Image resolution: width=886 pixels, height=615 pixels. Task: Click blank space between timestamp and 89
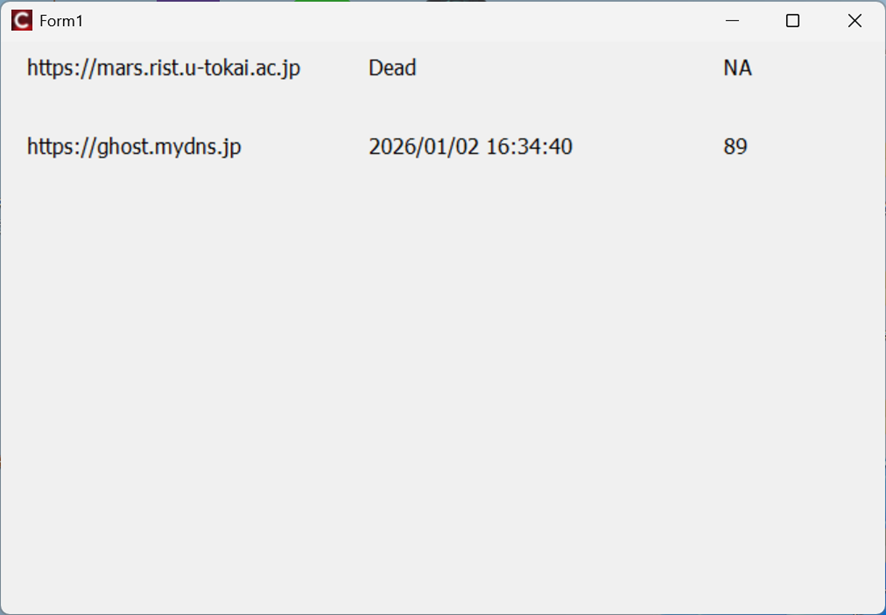click(648, 147)
